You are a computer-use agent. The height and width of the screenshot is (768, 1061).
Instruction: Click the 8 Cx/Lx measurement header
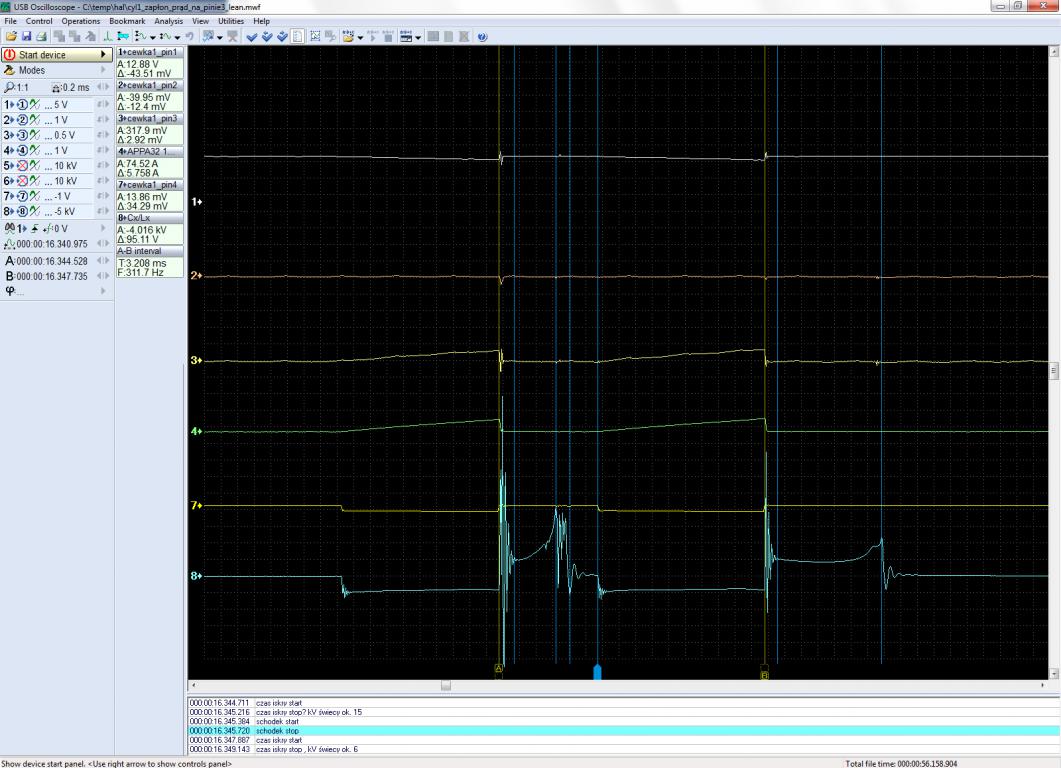(150, 218)
